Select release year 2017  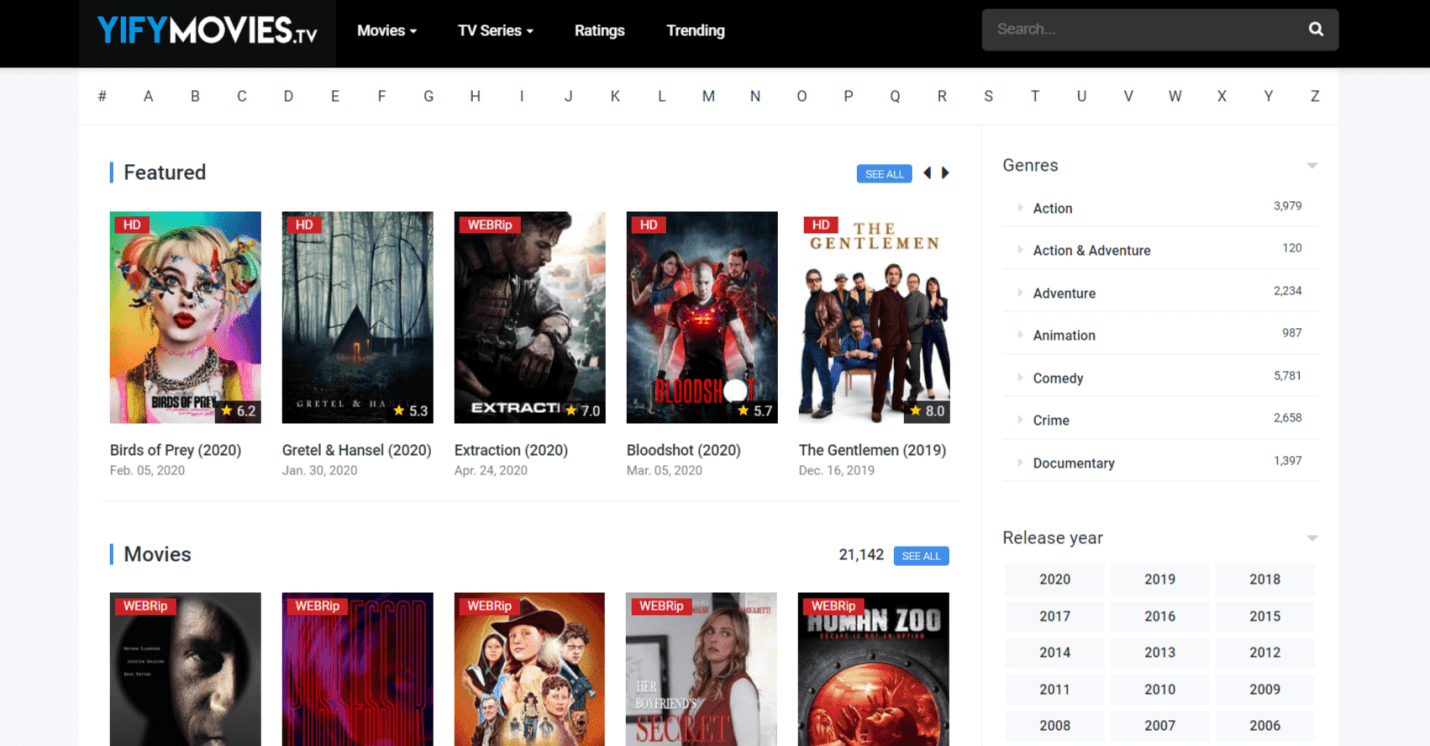click(x=1055, y=616)
